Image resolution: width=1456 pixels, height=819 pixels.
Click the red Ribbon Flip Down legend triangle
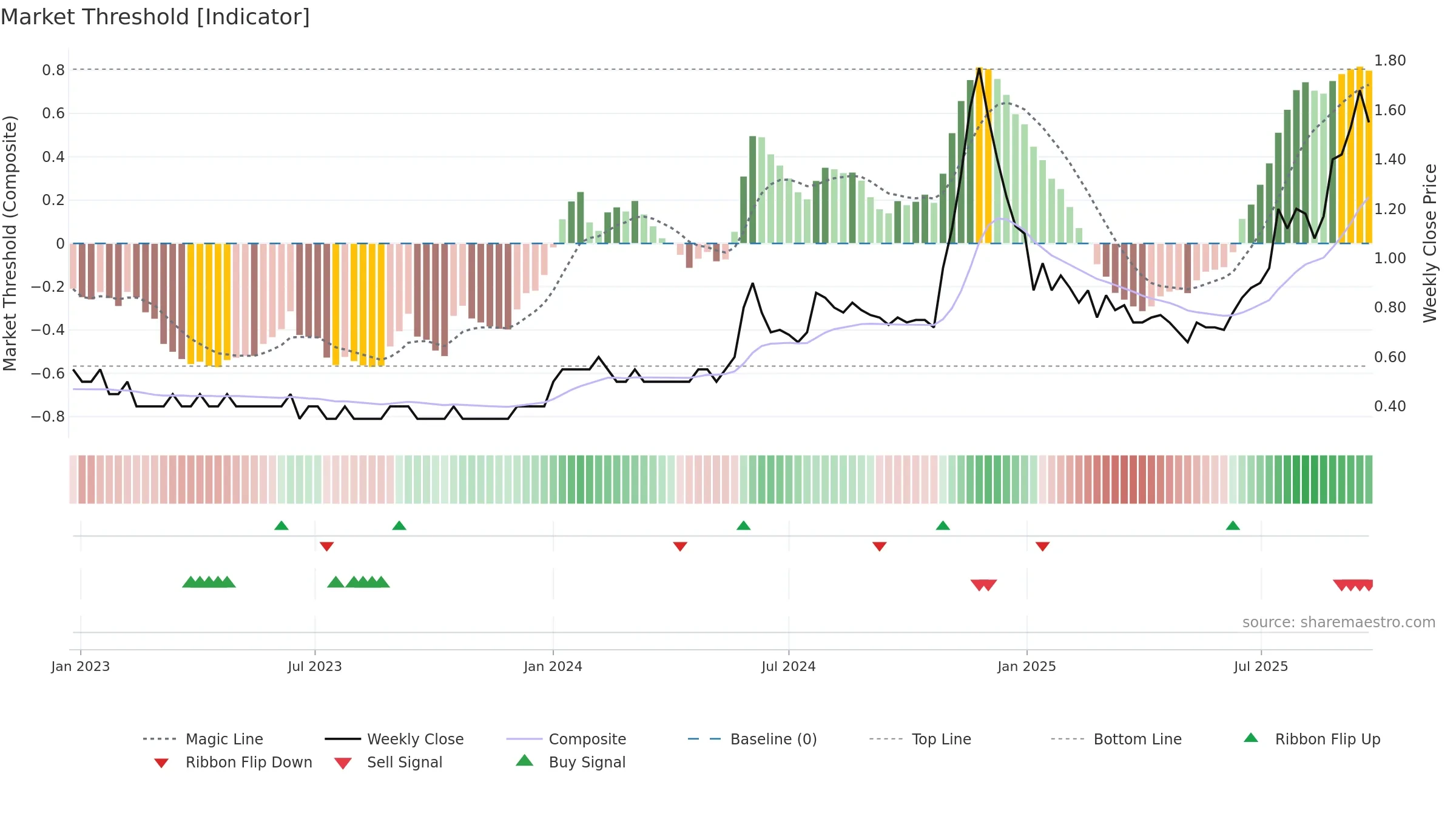pos(161,763)
